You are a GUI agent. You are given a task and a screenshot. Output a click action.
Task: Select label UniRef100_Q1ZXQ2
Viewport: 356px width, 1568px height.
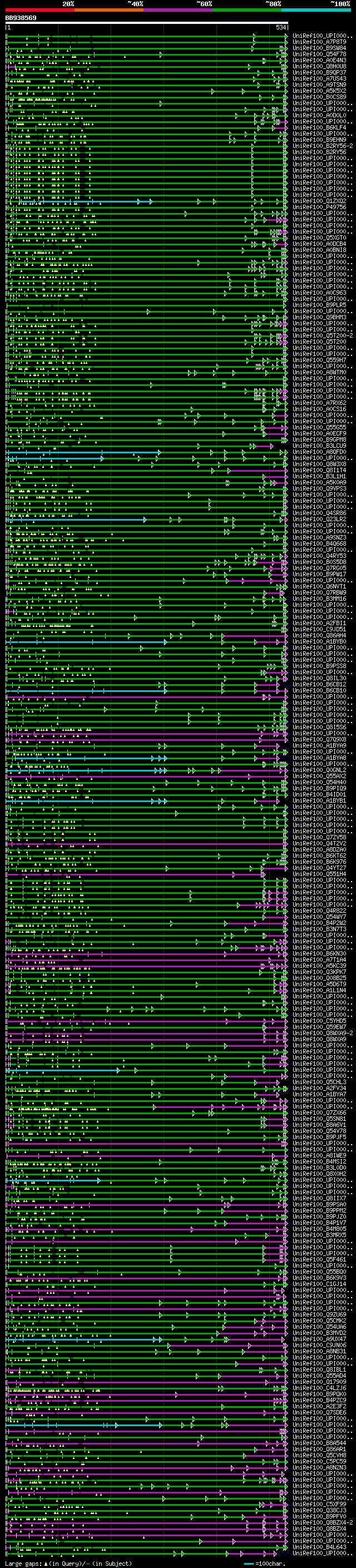point(319,201)
